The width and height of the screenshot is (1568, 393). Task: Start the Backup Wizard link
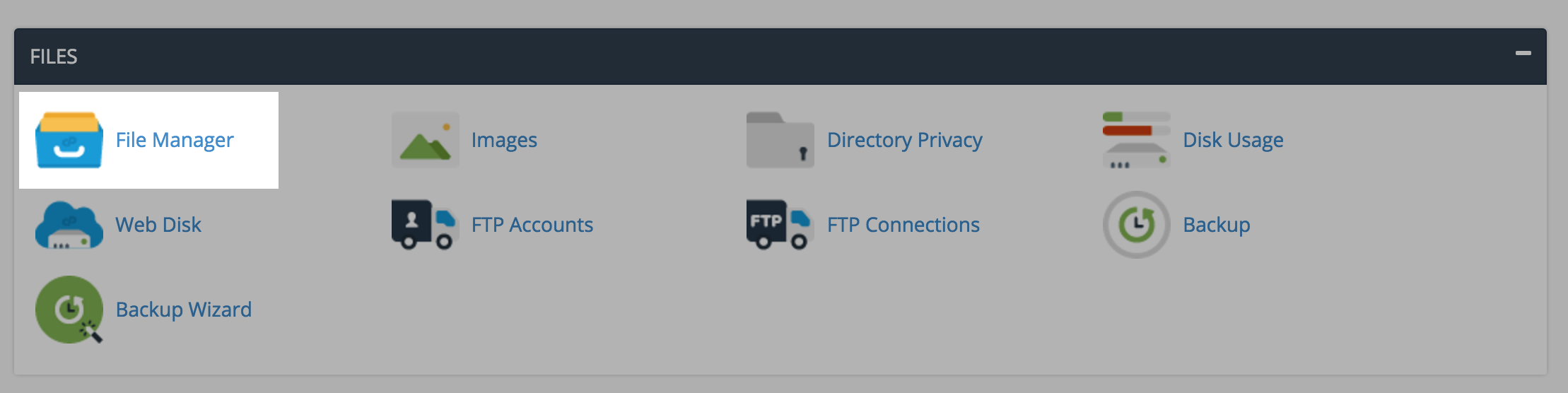click(184, 310)
